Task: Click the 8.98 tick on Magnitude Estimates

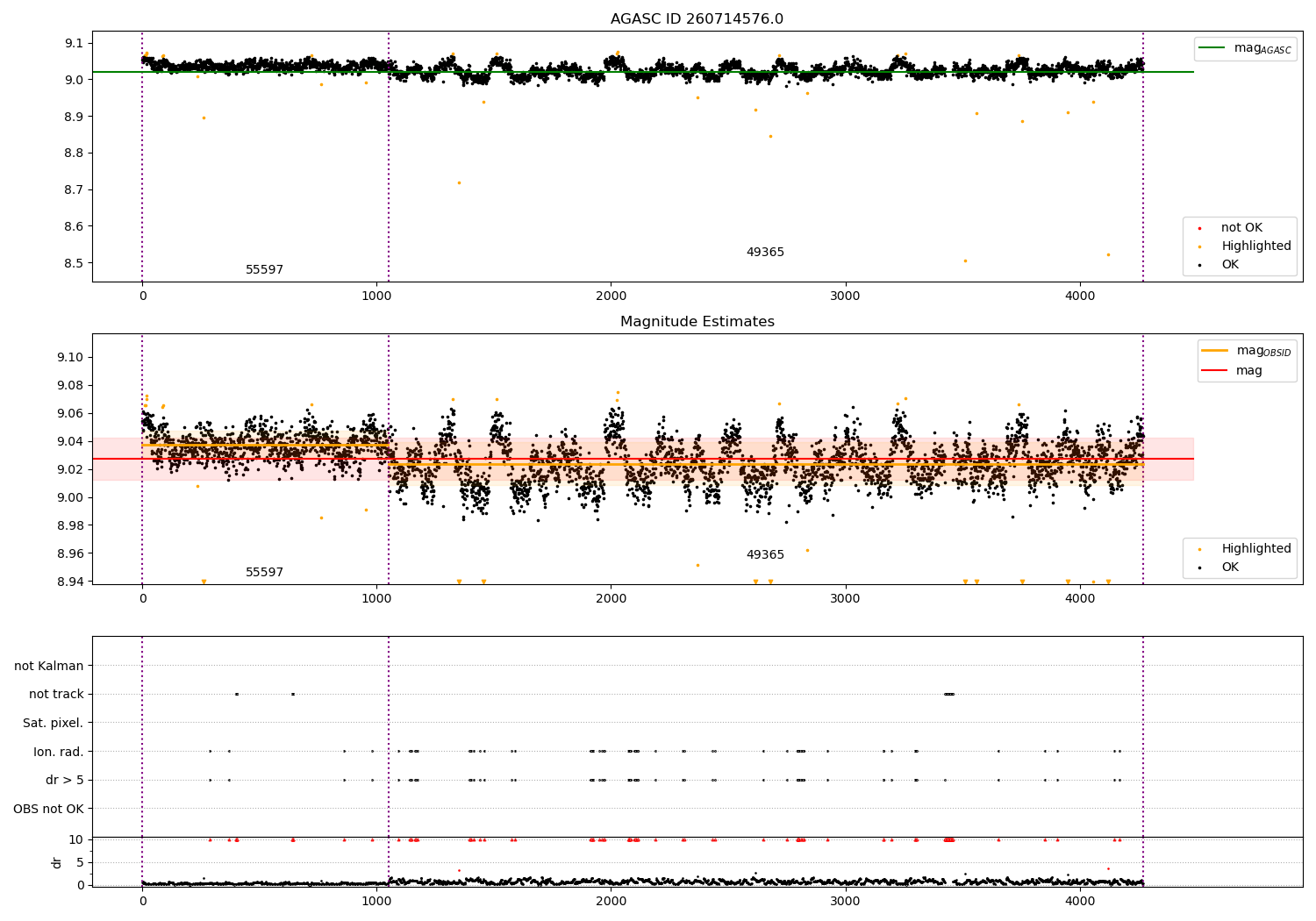Action: pyautogui.click(x=70, y=526)
